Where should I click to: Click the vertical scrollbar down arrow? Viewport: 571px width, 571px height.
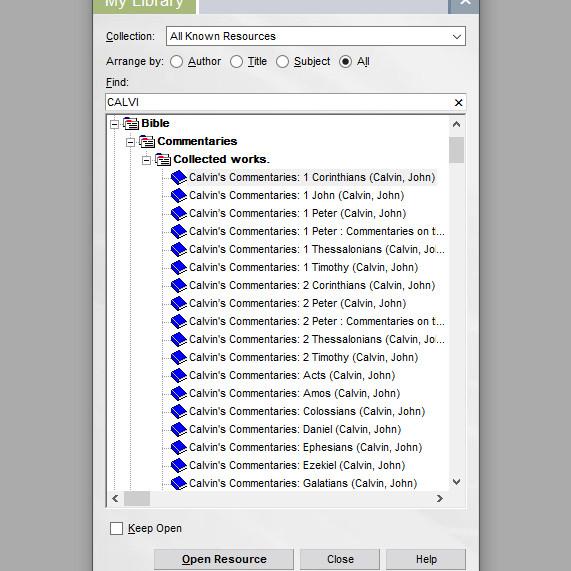456,482
